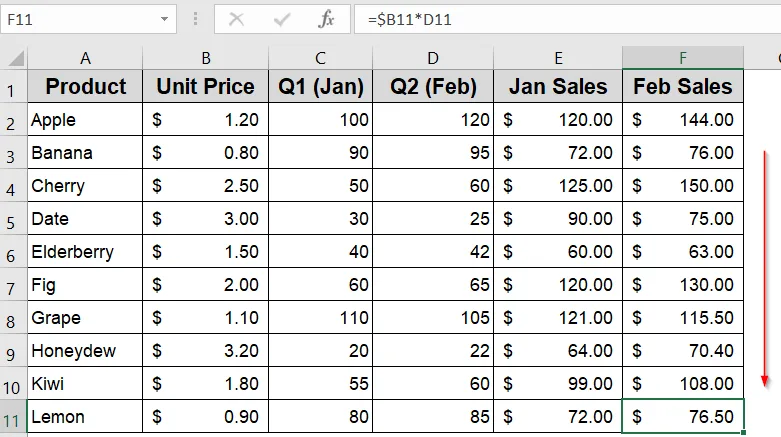Select column F header
Screen dimensions: 781x437
click(x=683, y=58)
